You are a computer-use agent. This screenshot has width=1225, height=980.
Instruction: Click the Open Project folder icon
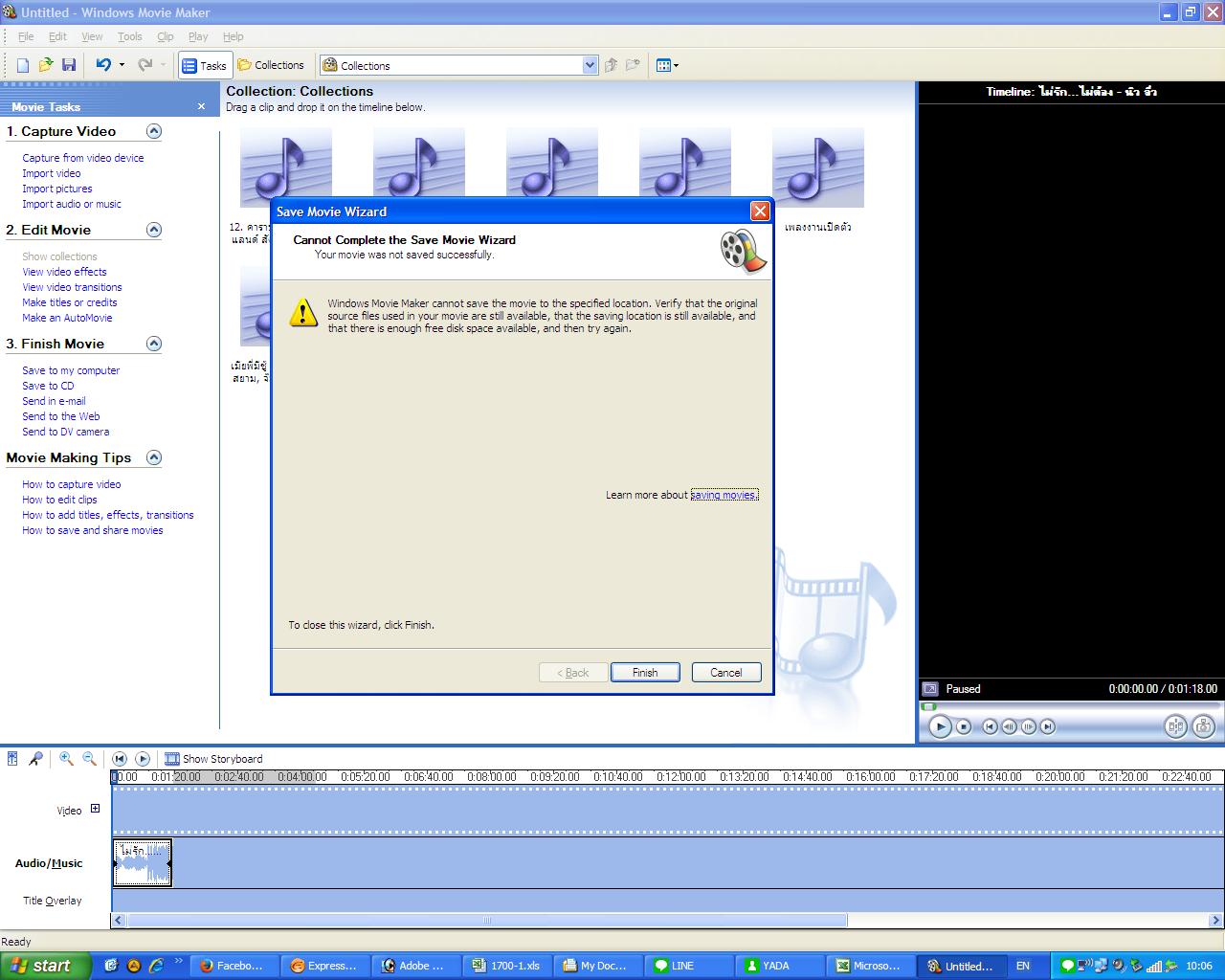tap(46, 65)
